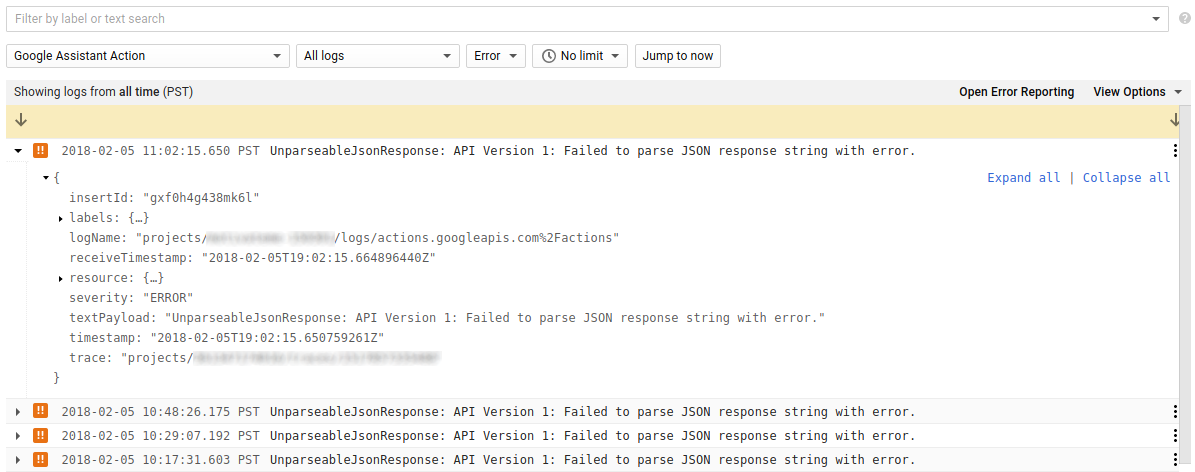Open three-dot menu for 10:29:07 log entry

[1175, 435]
